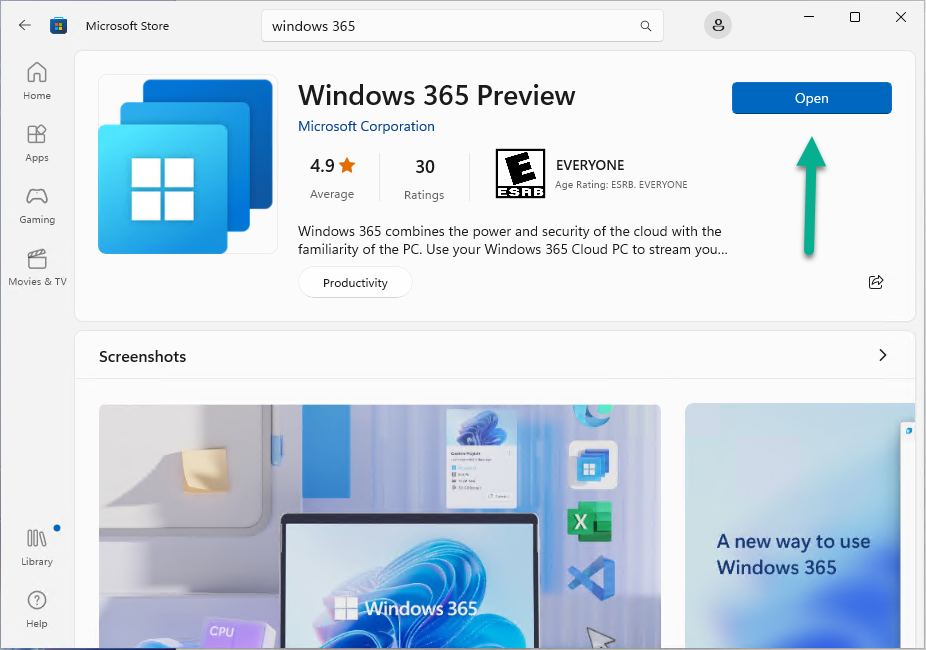926x650 pixels.
Task: Open the Microsoft Corporation publisher link
Action: click(x=366, y=126)
